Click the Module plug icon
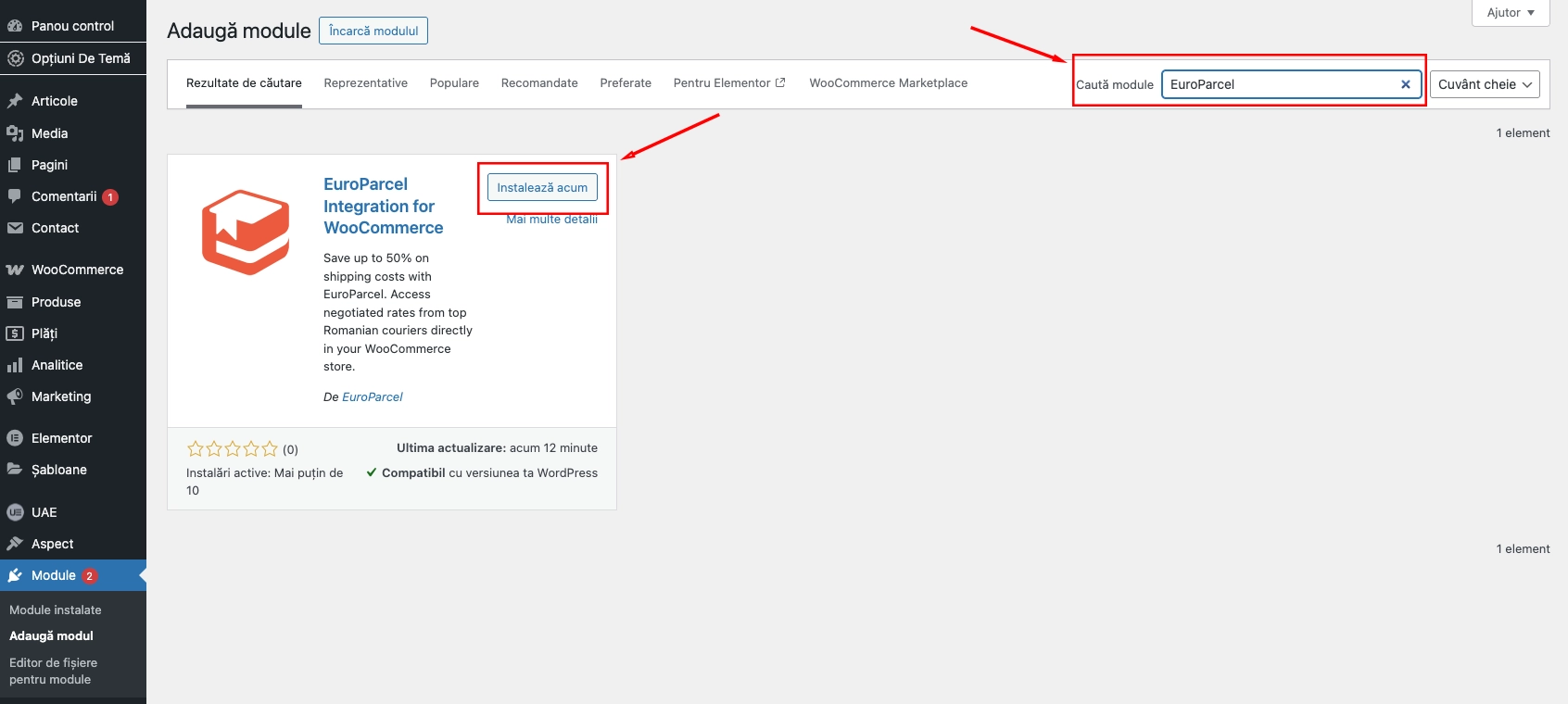Viewport: 1568px width, 704px height. click(15, 575)
